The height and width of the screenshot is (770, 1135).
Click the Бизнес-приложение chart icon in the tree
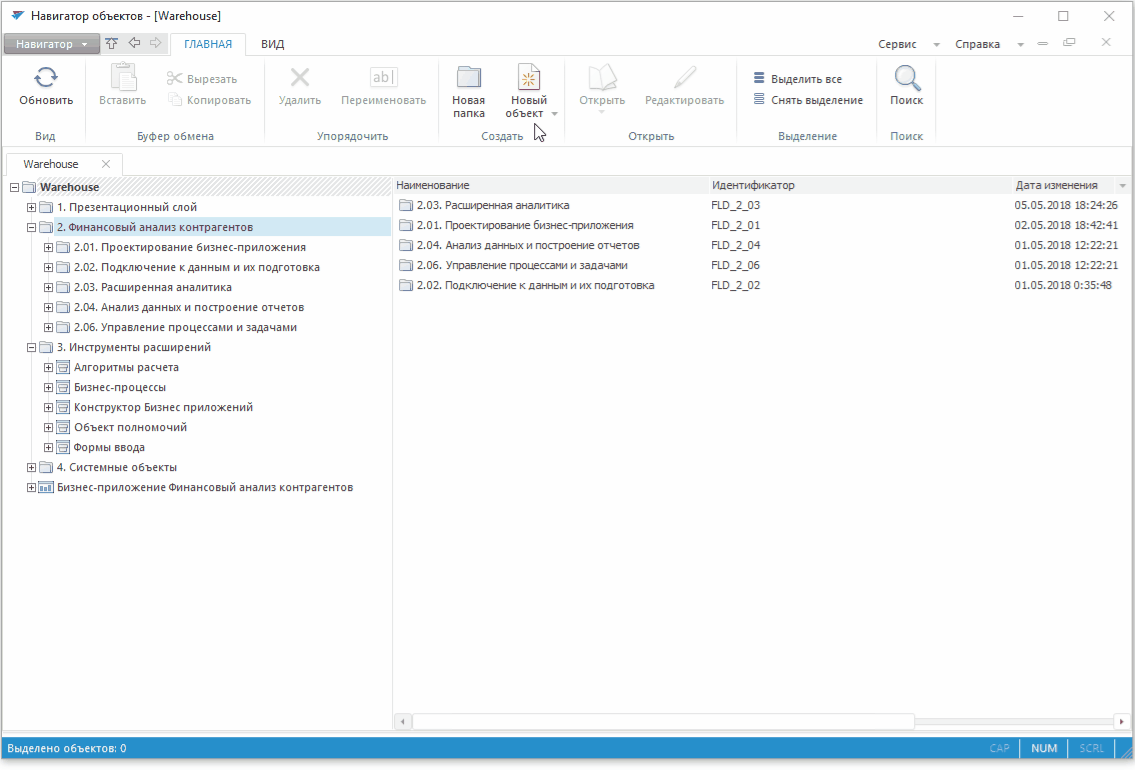click(x=46, y=487)
